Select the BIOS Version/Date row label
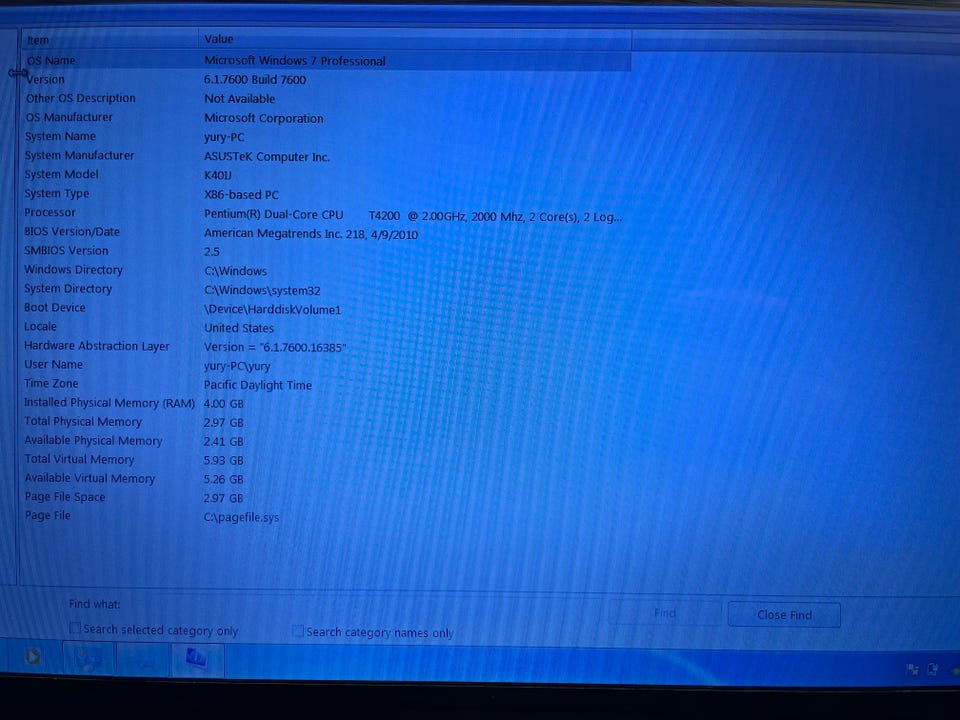960x720 pixels. pyautogui.click(x=72, y=231)
